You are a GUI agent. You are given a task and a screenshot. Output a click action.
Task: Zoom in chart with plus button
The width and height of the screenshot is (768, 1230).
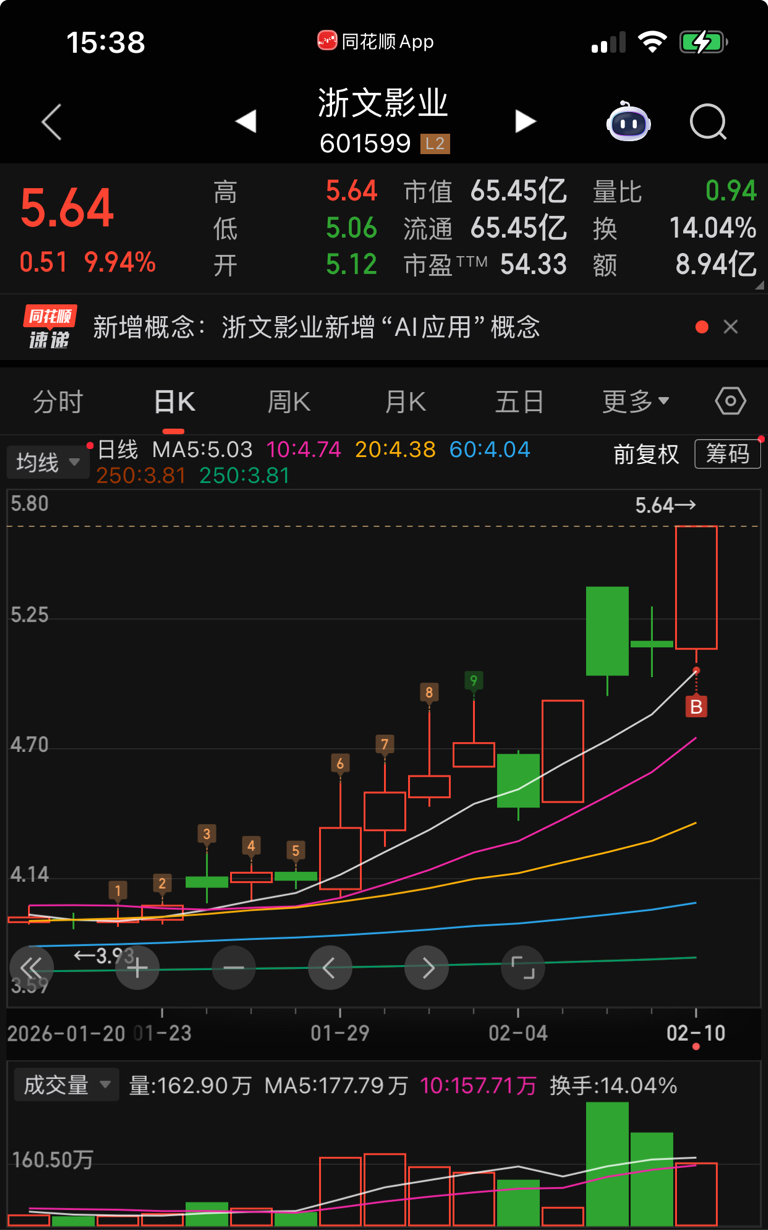click(x=137, y=968)
